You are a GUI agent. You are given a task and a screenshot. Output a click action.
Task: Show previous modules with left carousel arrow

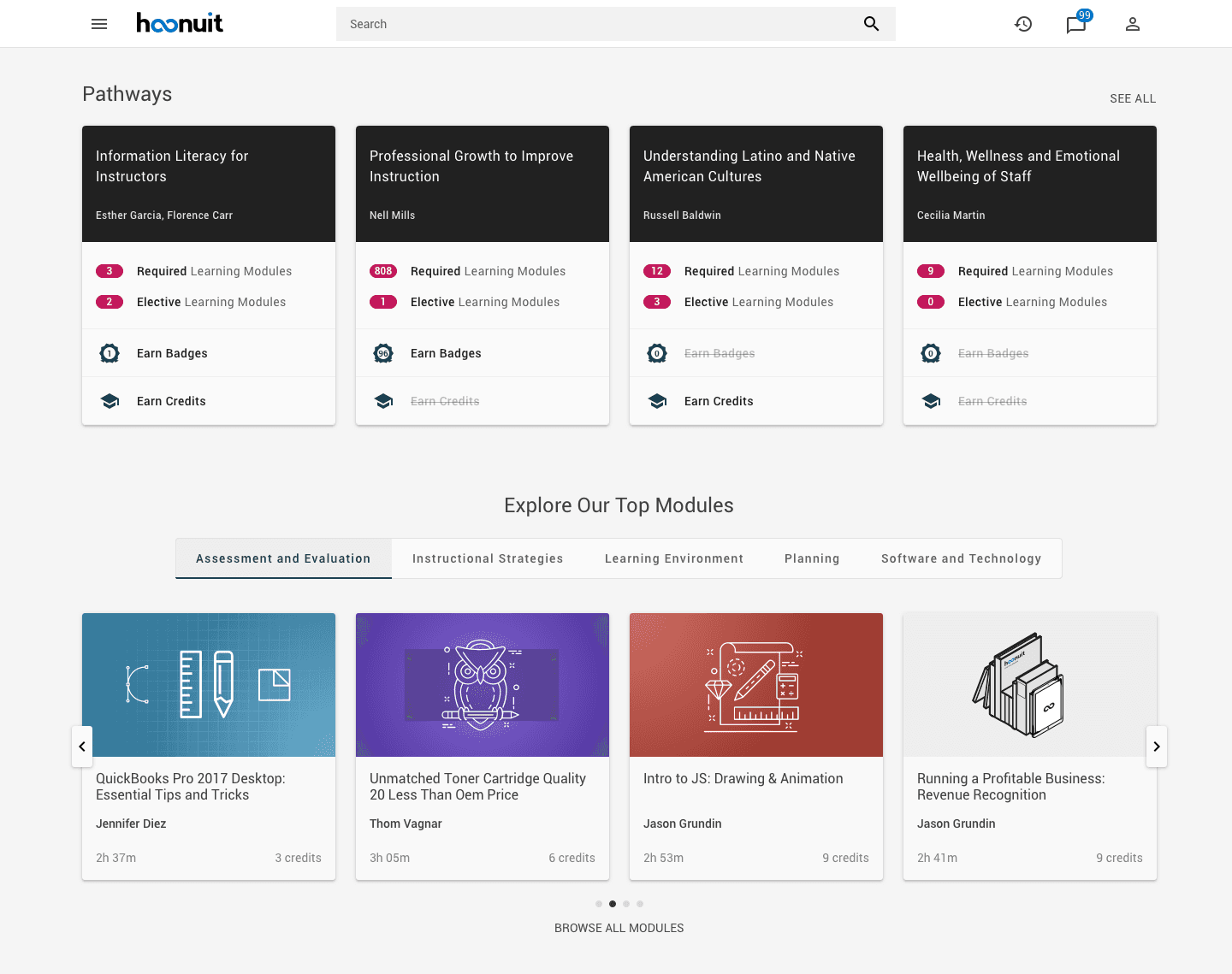pos(82,747)
